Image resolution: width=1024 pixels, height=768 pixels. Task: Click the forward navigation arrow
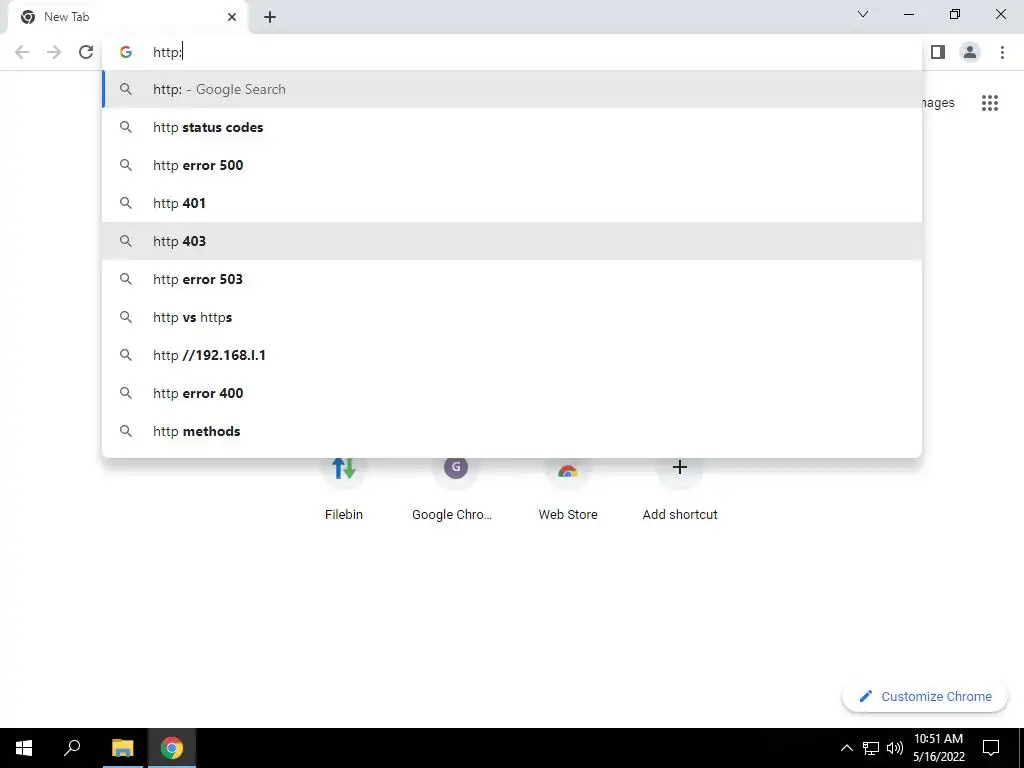(54, 52)
